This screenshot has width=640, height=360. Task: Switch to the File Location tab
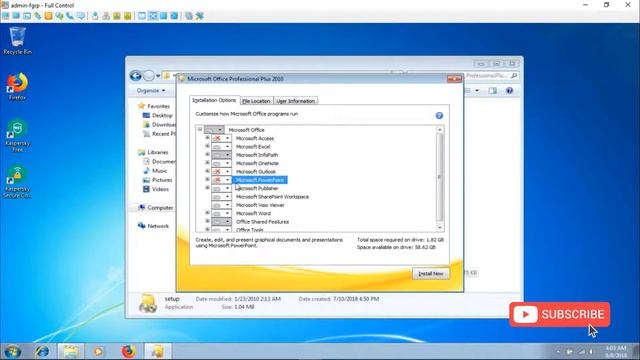(256, 101)
